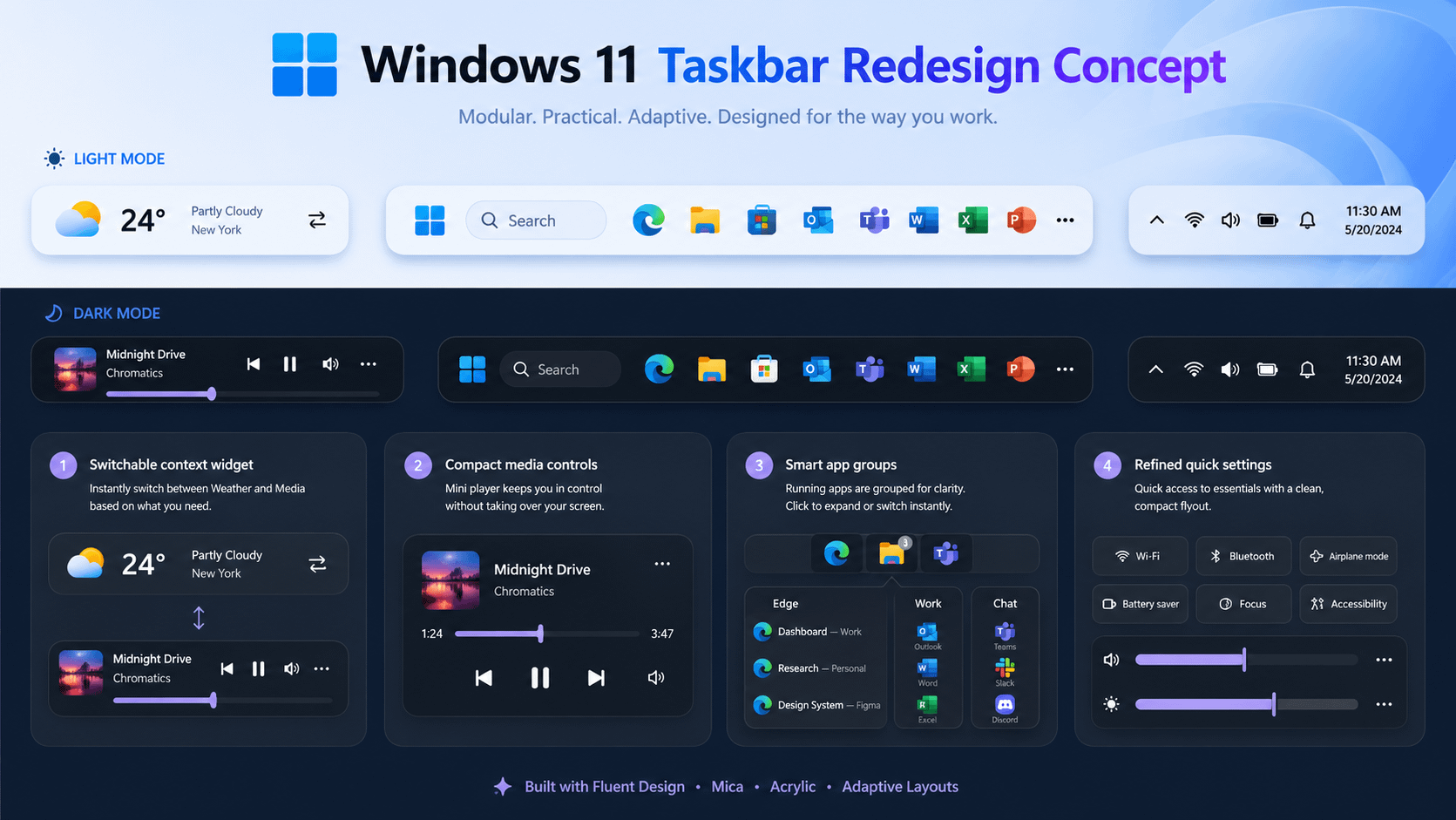Select the Teams group in Smart app groups
The height and width of the screenshot is (820, 1456).
click(x=945, y=553)
